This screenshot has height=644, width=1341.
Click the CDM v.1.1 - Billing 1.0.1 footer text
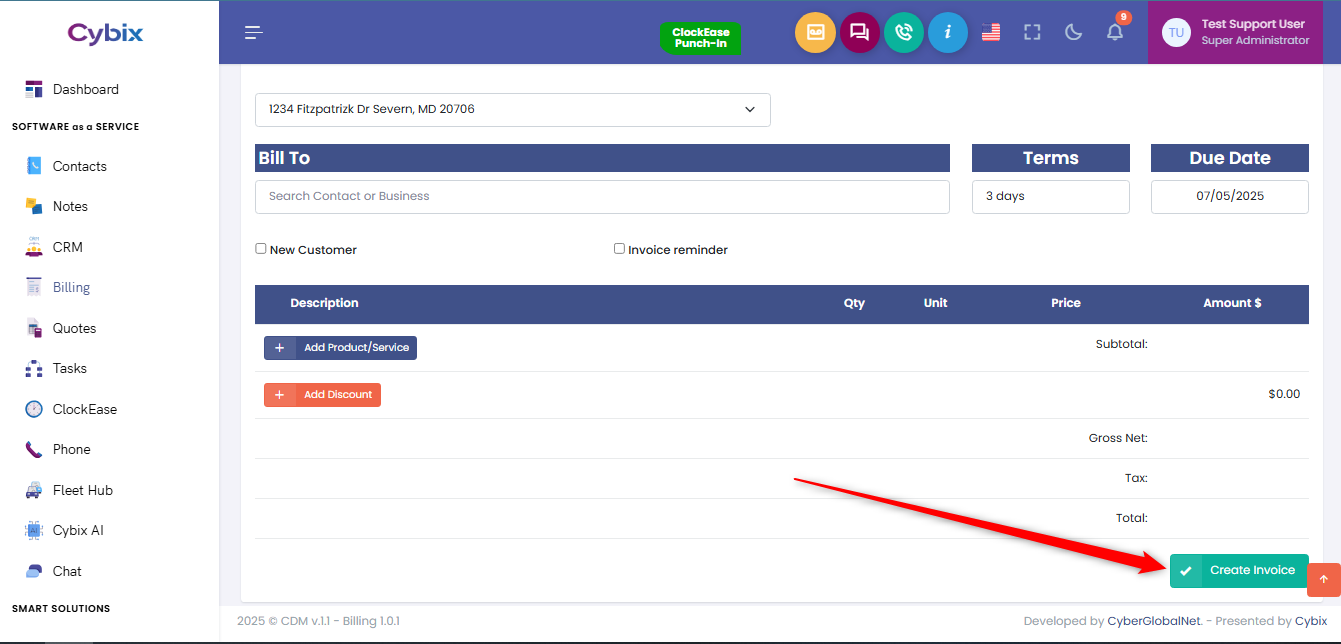click(x=318, y=621)
